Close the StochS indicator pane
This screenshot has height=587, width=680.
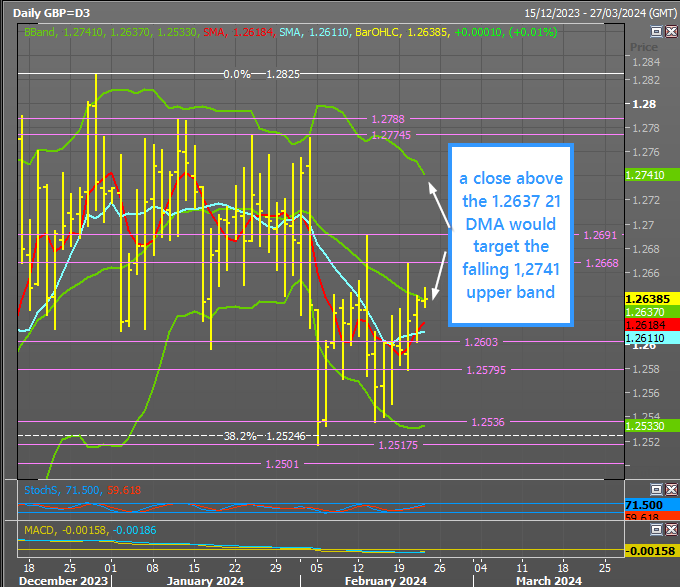click(x=671, y=489)
